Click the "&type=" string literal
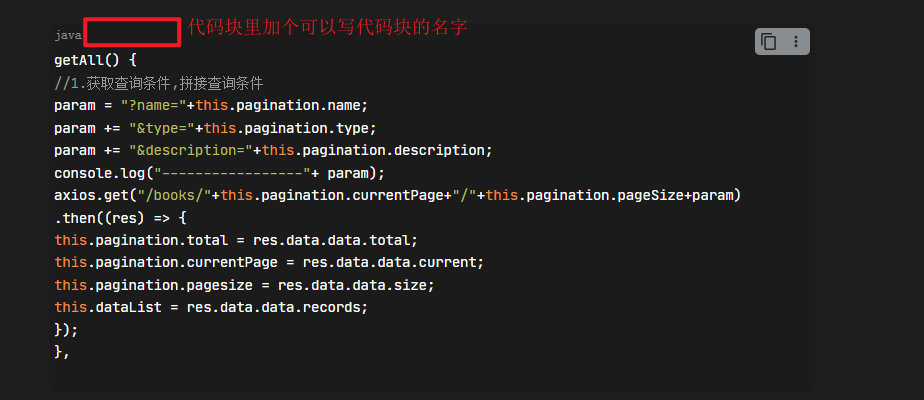924x400 pixels. (x=161, y=127)
